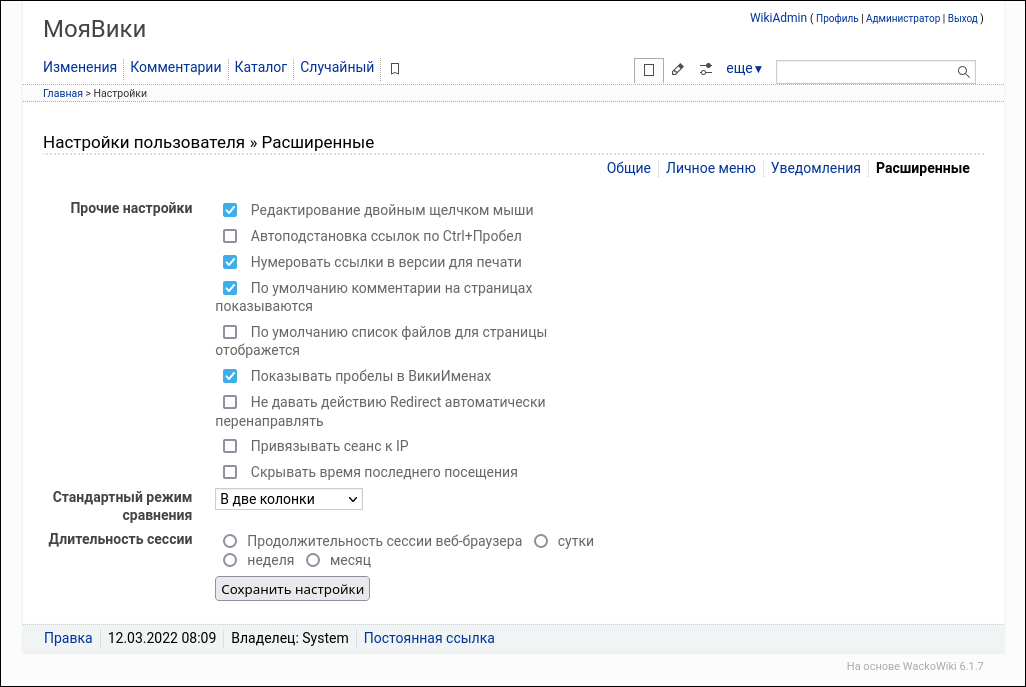
Task: Open the "Уведомления" tab
Action: (815, 168)
